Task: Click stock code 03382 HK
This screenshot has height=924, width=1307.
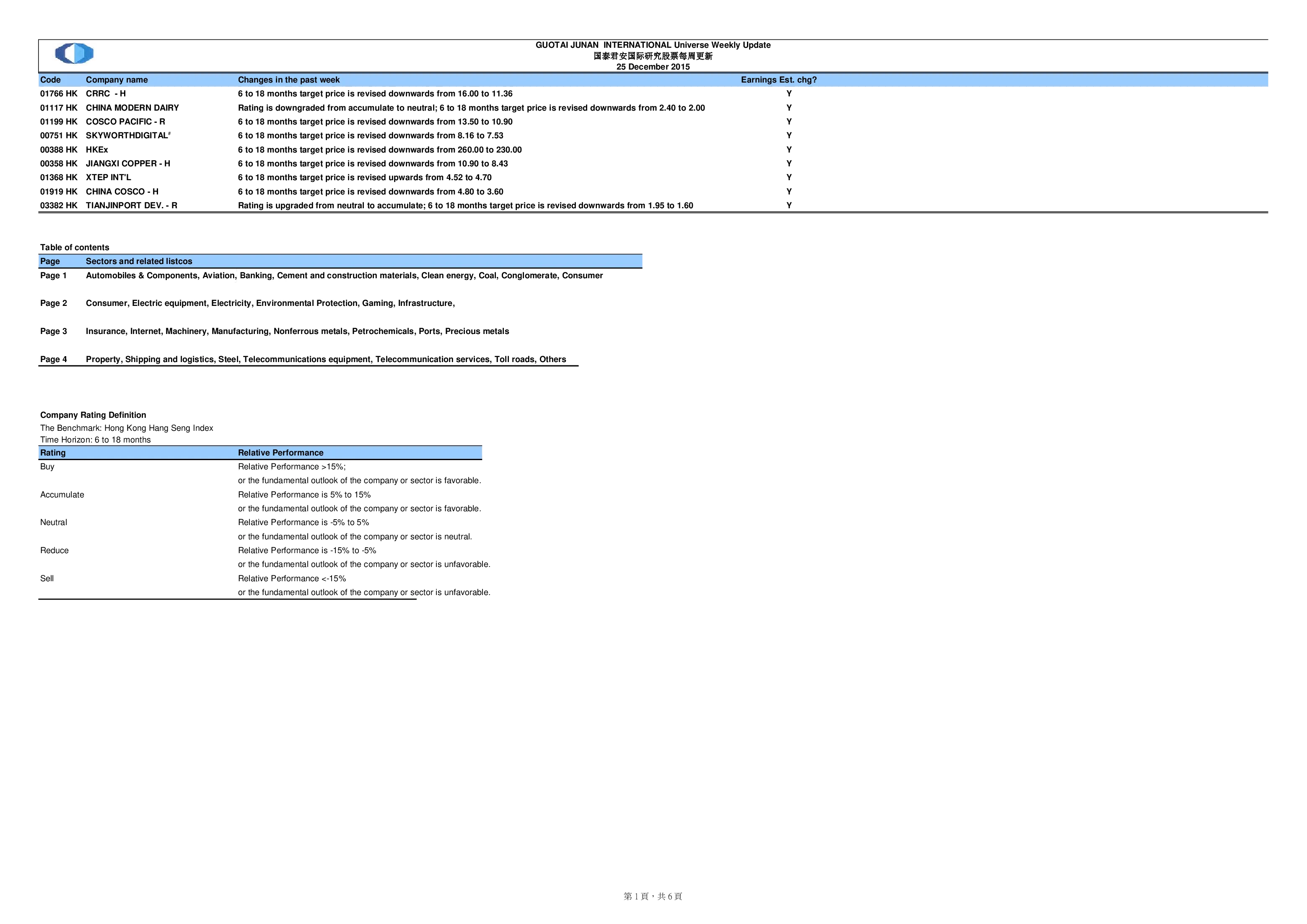Action: click(x=59, y=205)
